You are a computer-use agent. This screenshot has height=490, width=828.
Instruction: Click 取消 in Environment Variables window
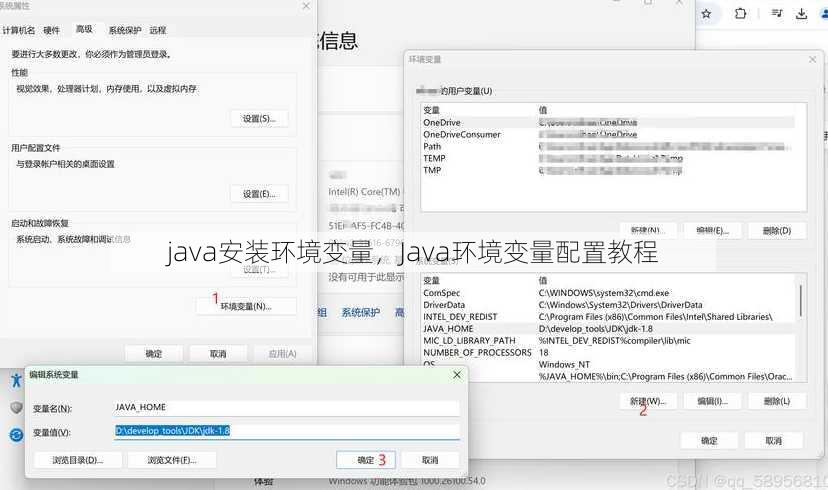pyautogui.click(x=774, y=440)
